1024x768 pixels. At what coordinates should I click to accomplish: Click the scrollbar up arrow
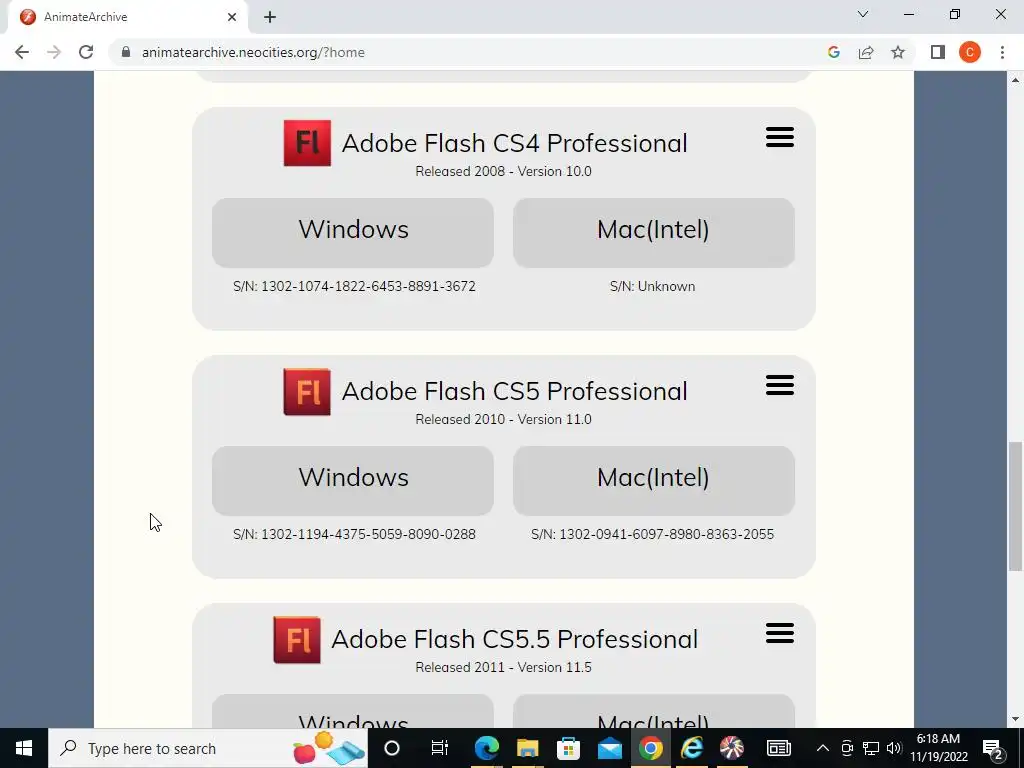coord(1015,80)
